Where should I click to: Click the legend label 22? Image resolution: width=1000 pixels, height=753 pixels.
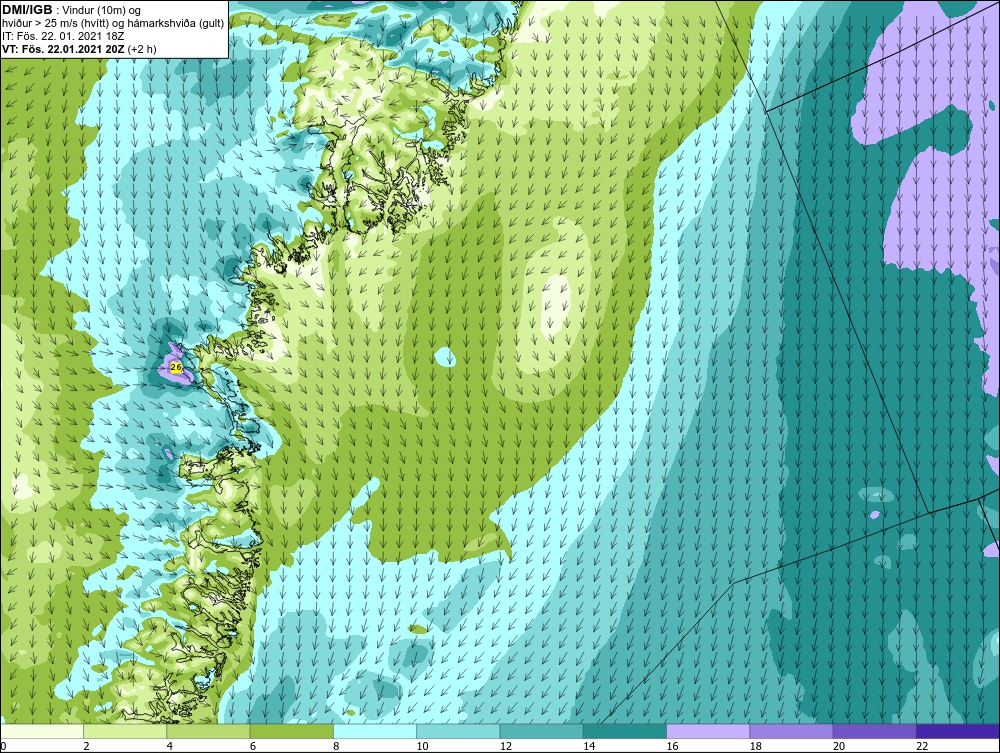tap(922, 746)
